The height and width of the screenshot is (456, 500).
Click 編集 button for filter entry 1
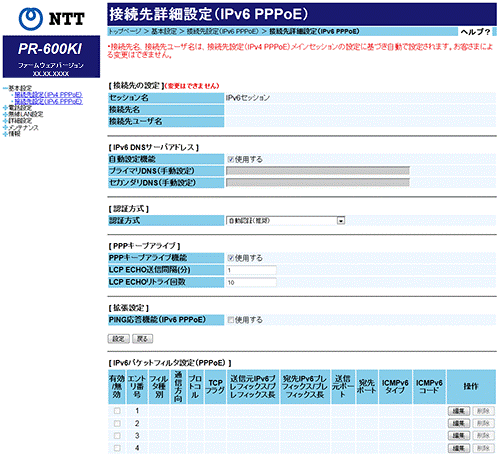point(459,411)
